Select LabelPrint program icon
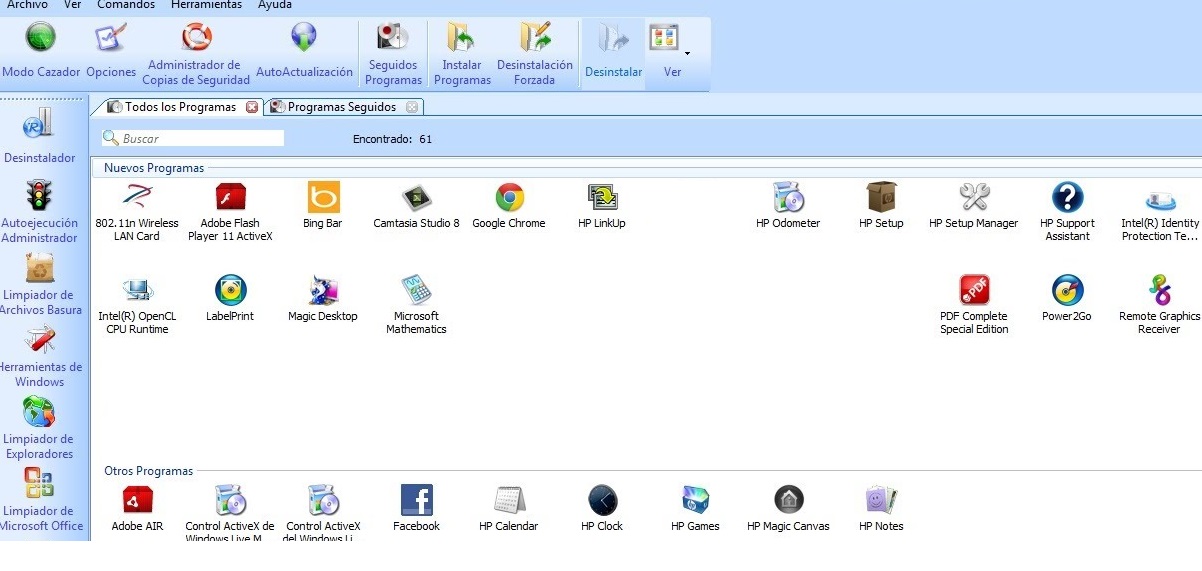Screen dimensions: 1202x571 pyautogui.click(x=230, y=299)
